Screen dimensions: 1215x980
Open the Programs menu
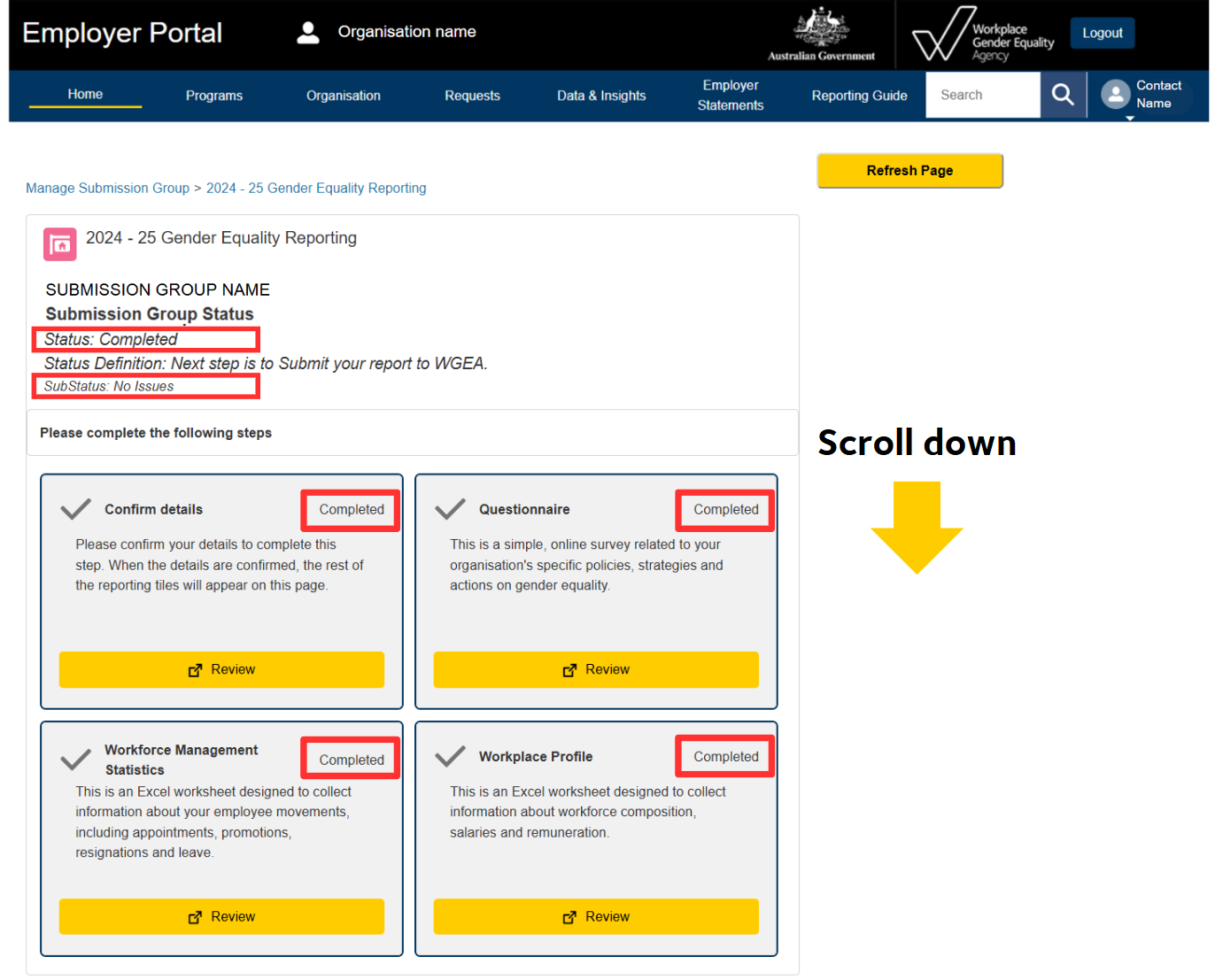coord(214,96)
